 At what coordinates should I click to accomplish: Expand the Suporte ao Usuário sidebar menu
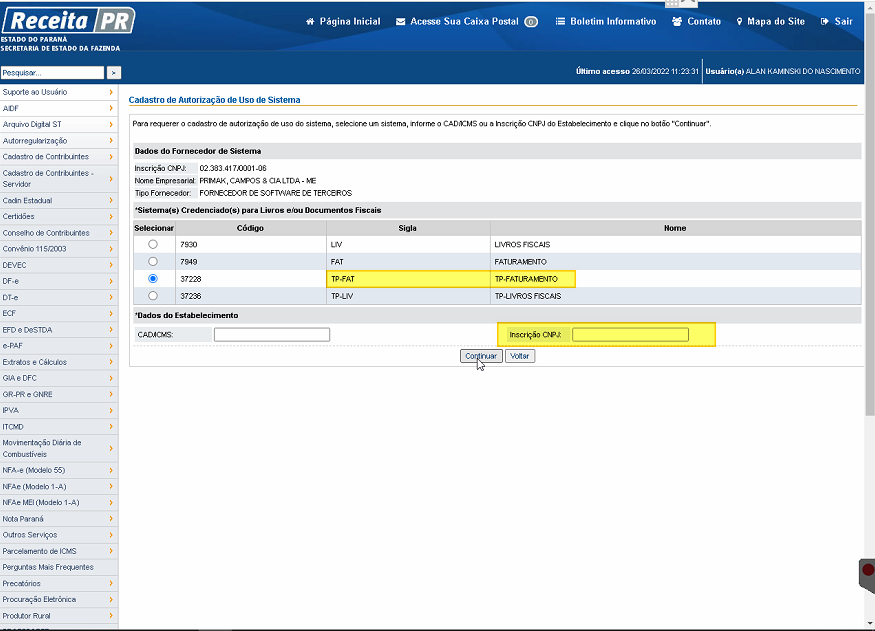point(59,92)
